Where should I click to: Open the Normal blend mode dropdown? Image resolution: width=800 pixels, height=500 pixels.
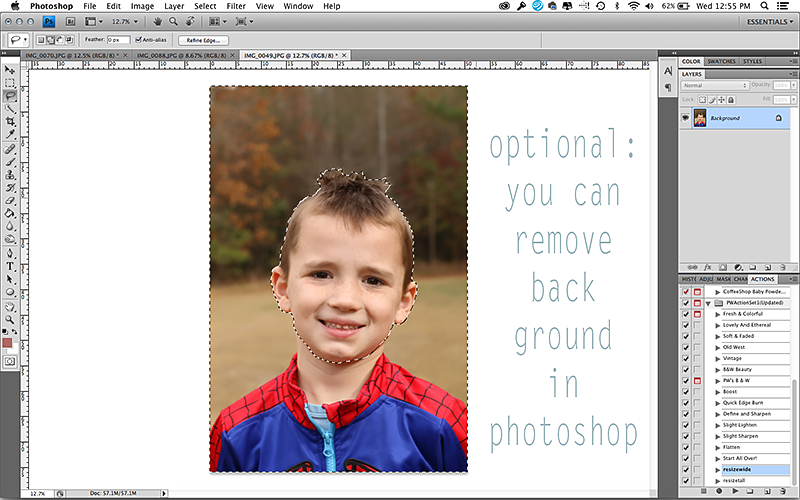[715, 85]
